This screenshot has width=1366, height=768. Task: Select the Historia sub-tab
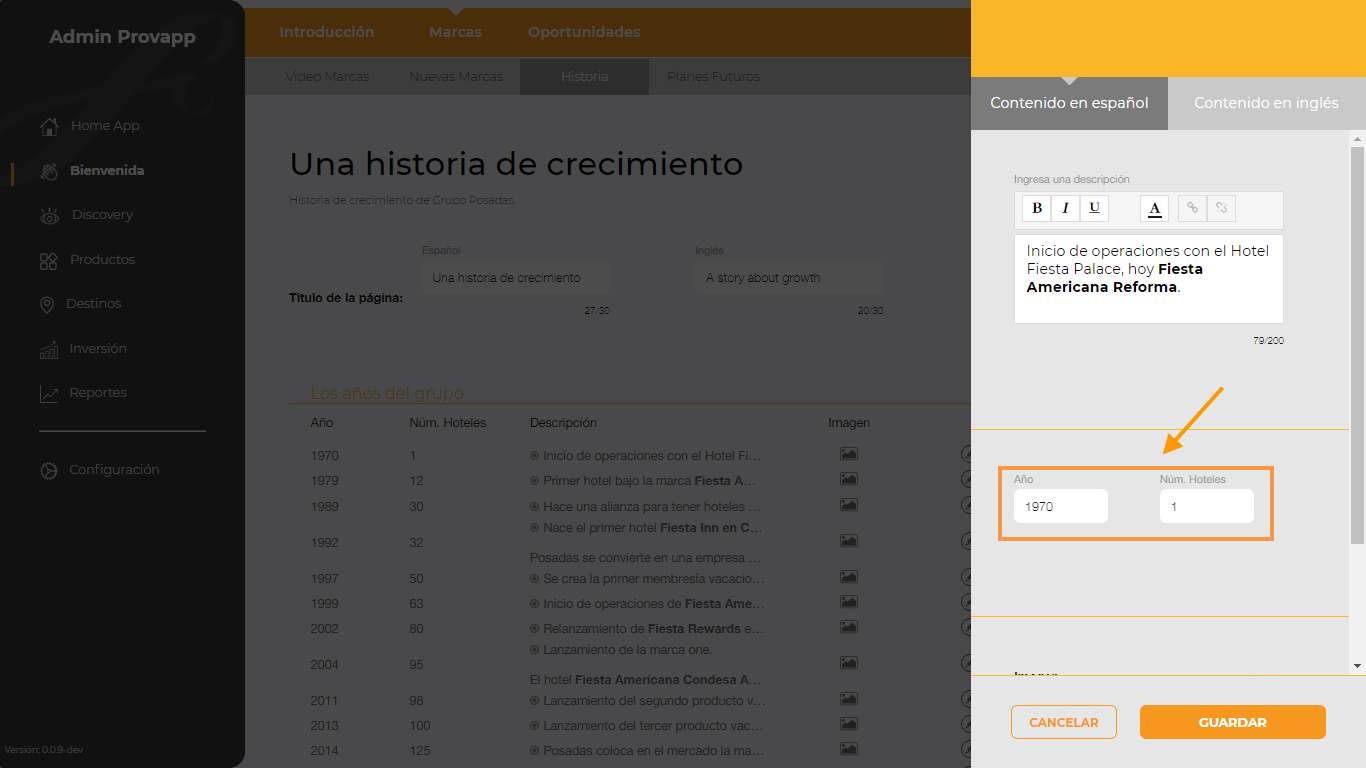click(584, 77)
